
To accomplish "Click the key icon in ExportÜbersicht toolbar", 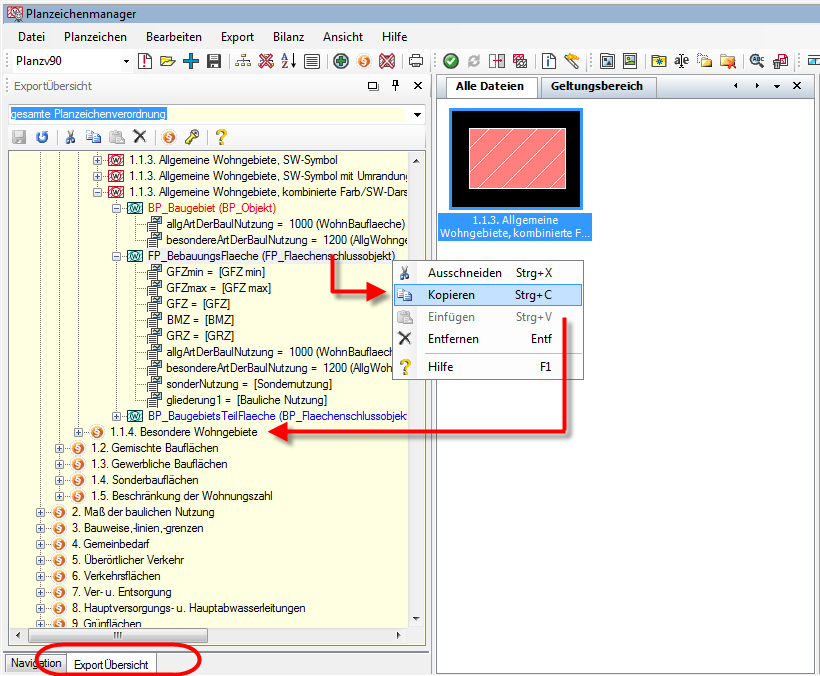I will click(191, 137).
